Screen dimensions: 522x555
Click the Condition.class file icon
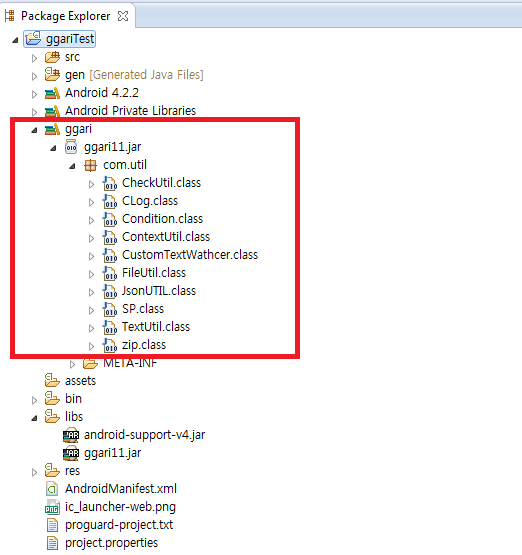pos(110,219)
